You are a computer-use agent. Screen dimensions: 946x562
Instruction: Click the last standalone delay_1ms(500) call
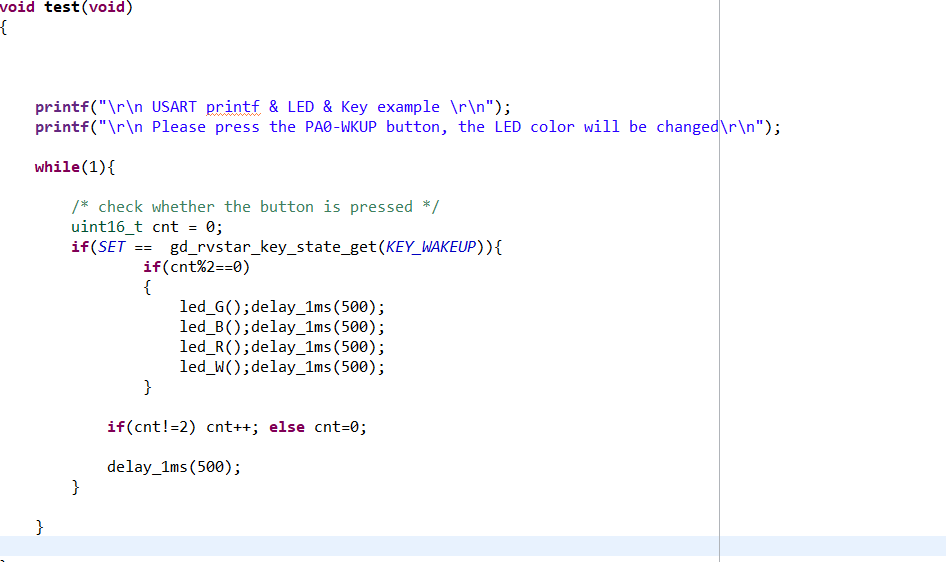174,467
